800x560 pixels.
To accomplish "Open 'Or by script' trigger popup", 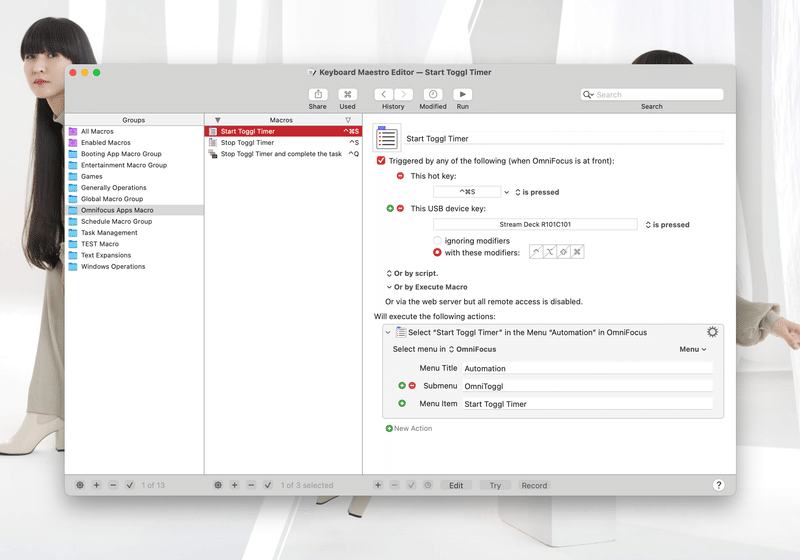I will coord(412,273).
